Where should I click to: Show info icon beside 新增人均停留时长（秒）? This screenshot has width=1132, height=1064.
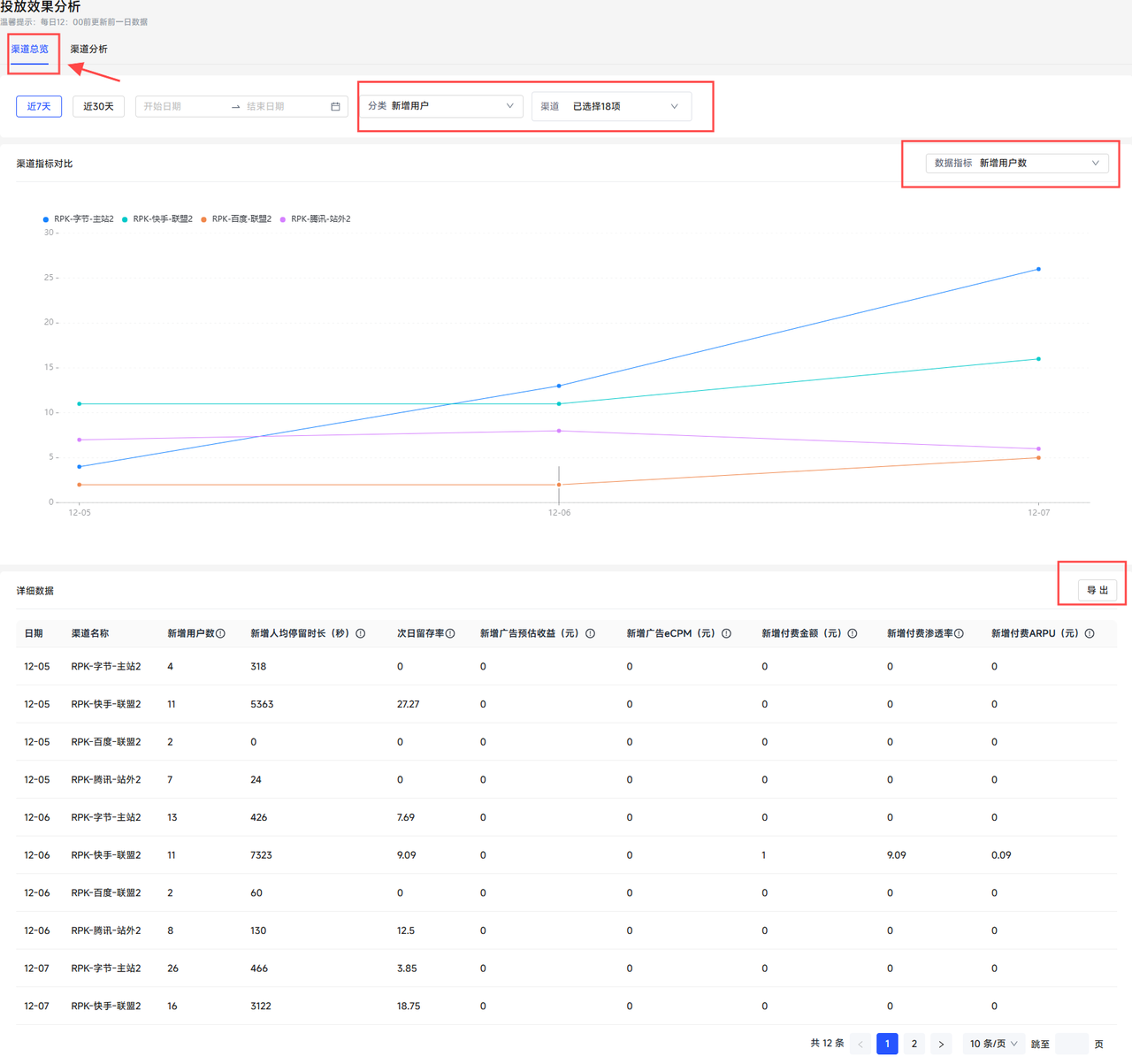(361, 633)
